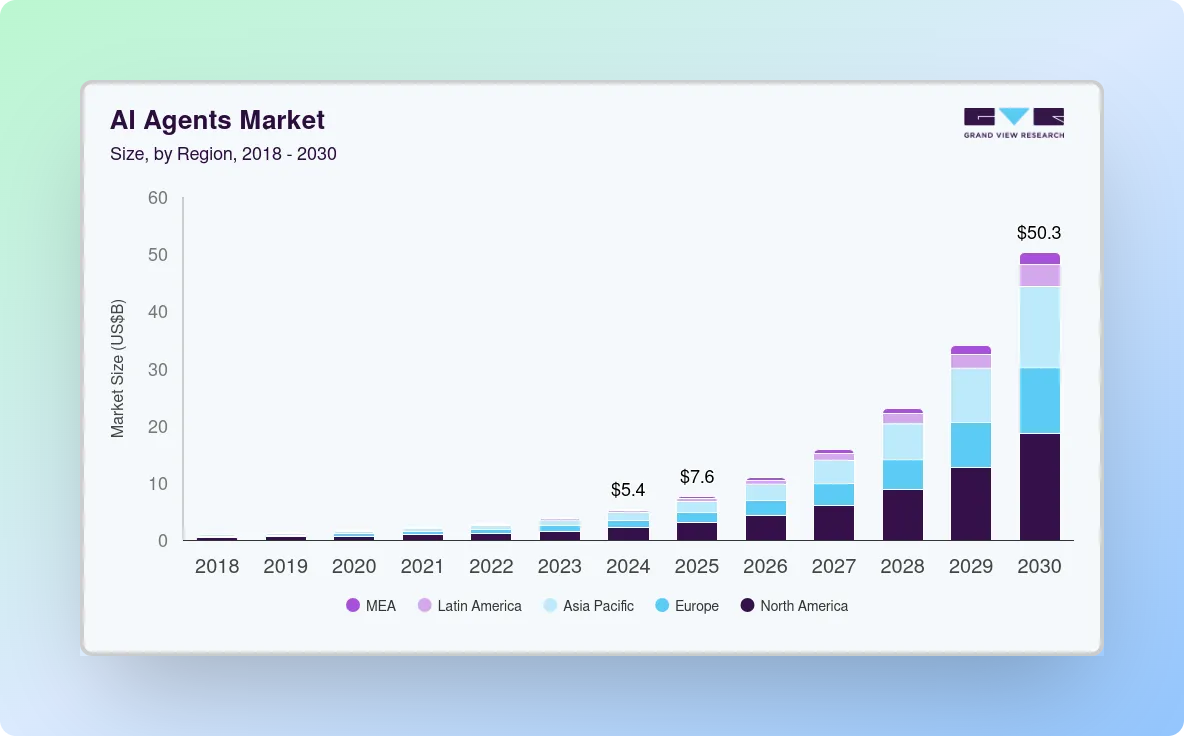Click the 2023 x-axis label
This screenshot has height=736, width=1184.
(x=560, y=566)
